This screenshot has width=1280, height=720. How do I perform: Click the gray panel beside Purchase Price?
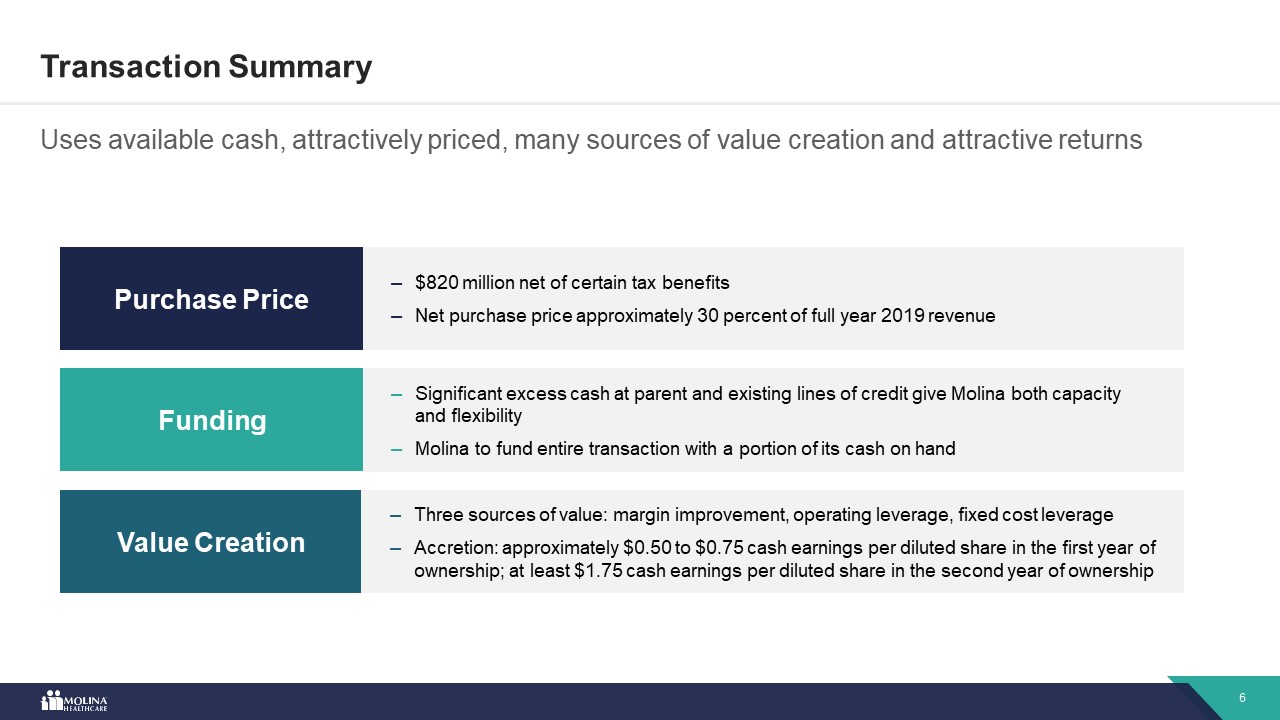click(x=773, y=298)
